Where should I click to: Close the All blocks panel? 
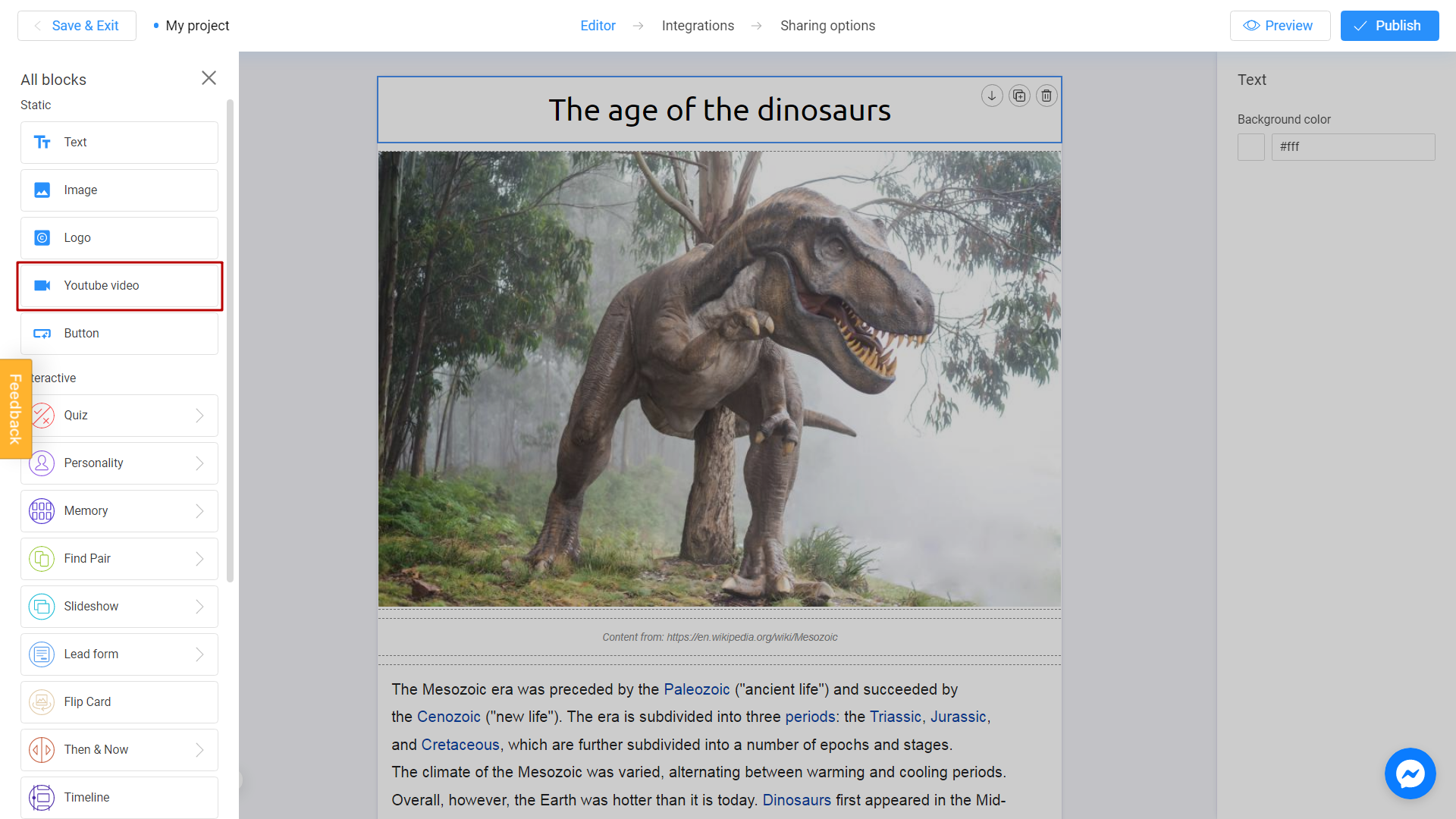(209, 78)
